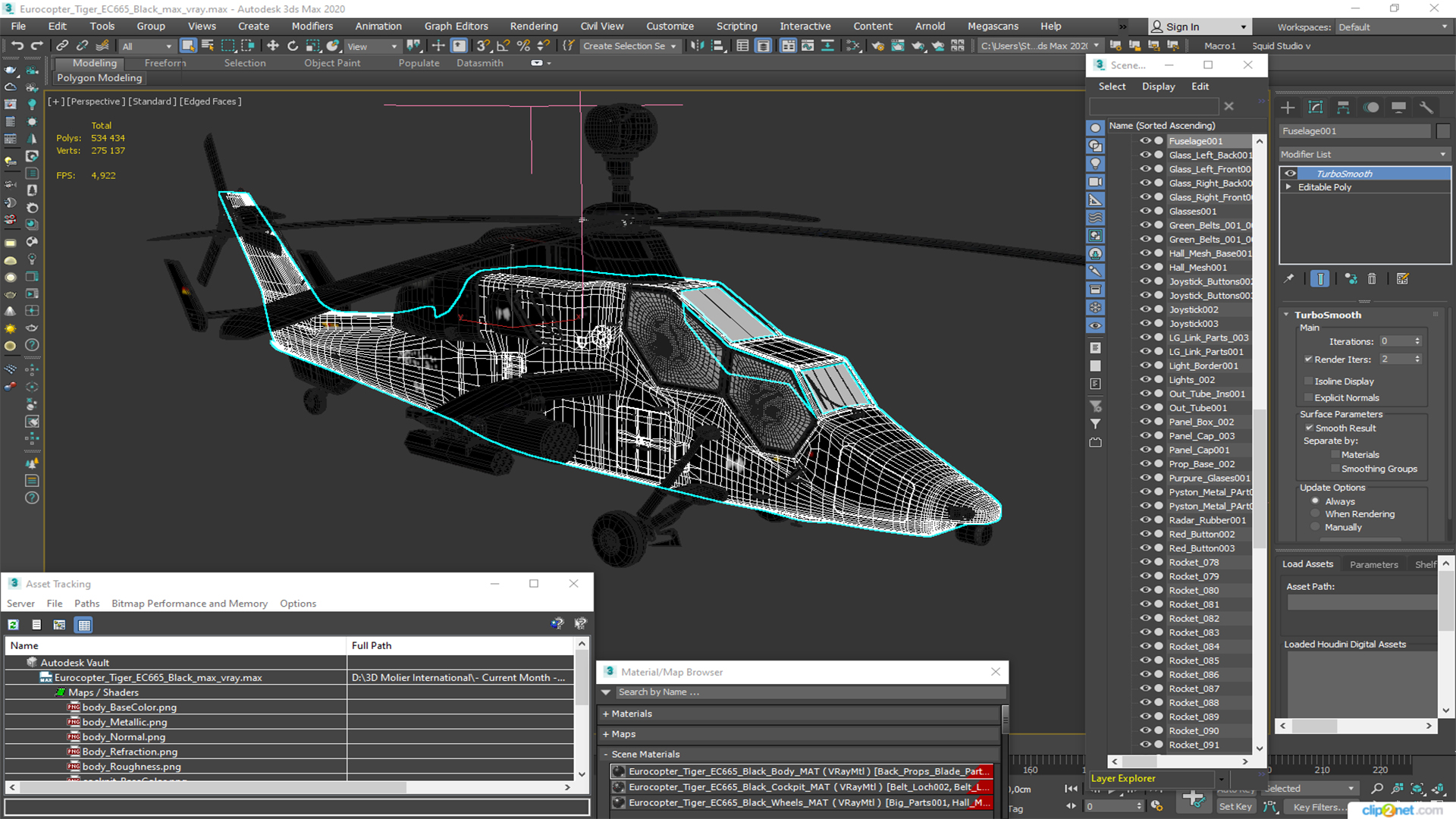
Task: Enable the Explicit Normals checkbox
Action: point(1308,398)
